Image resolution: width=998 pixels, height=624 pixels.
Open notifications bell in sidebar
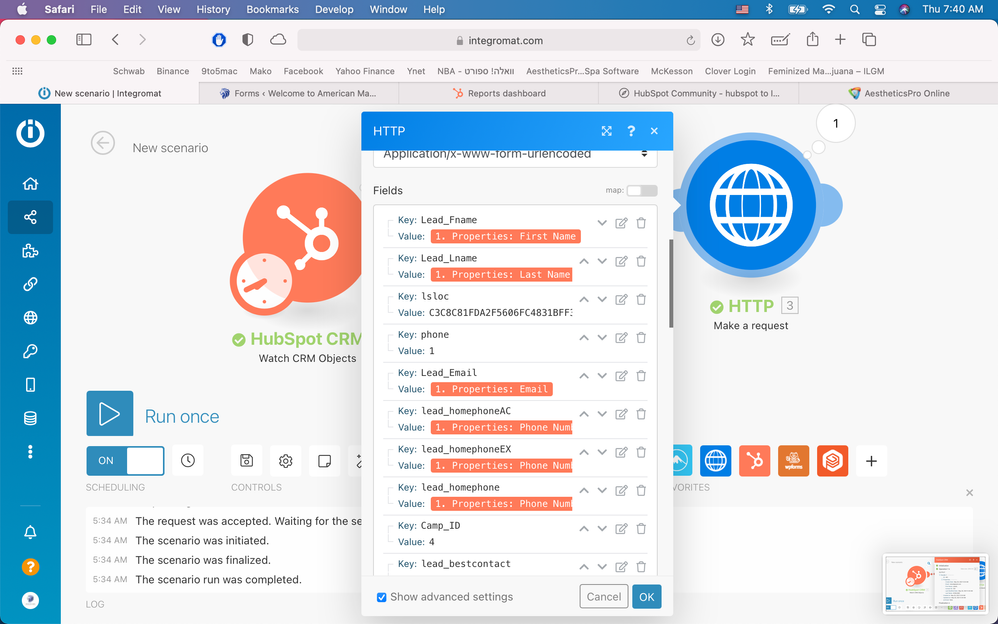click(x=30, y=532)
